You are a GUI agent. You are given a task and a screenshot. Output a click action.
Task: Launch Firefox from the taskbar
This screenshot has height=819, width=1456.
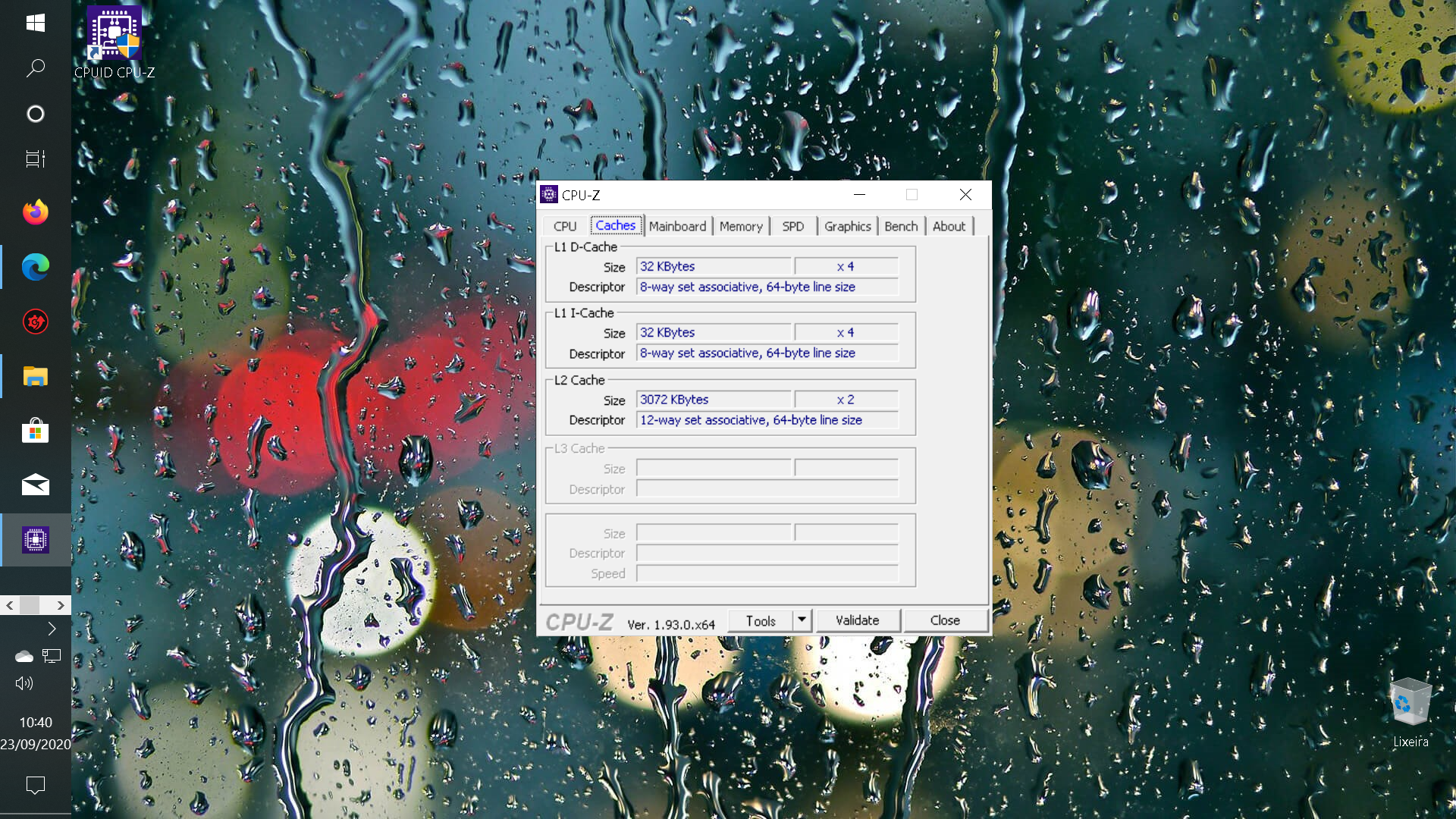(36, 212)
